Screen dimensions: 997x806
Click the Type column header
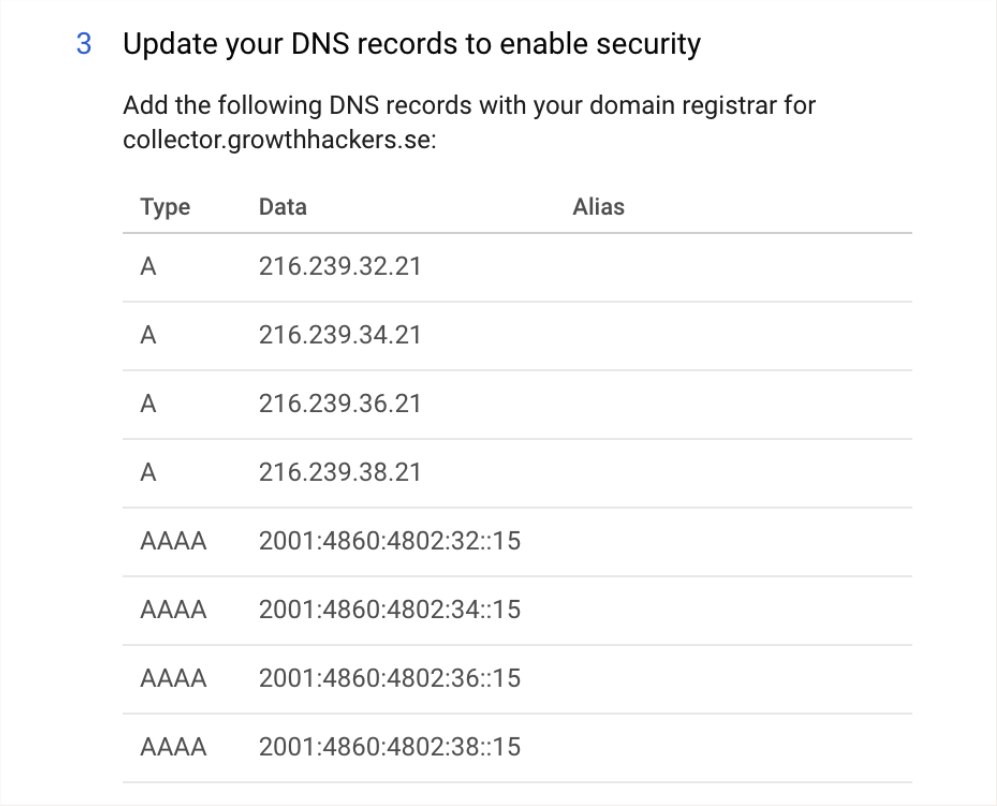[x=165, y=207]
